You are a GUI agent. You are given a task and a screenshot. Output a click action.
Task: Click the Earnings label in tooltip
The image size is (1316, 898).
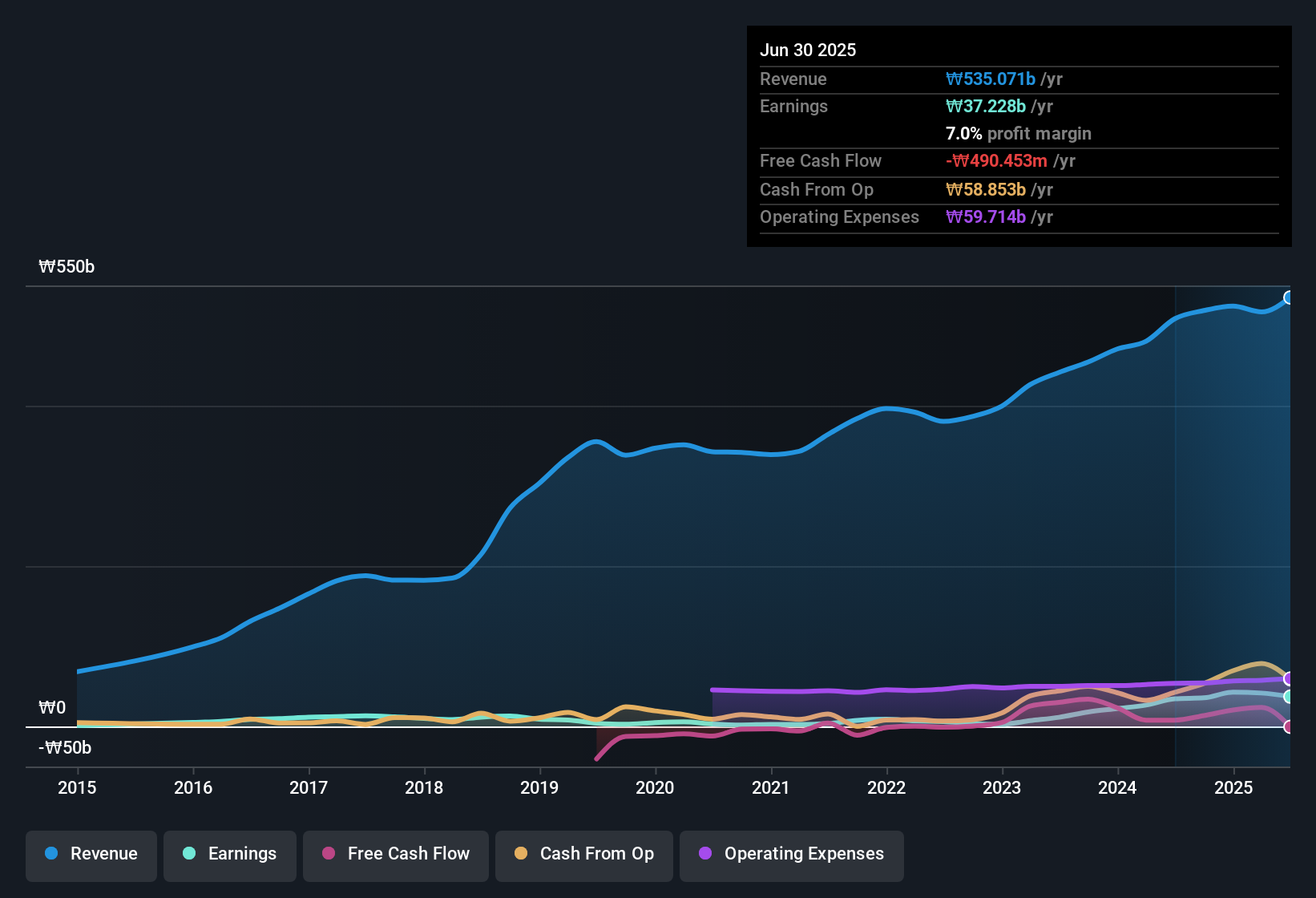coord(793,107)
